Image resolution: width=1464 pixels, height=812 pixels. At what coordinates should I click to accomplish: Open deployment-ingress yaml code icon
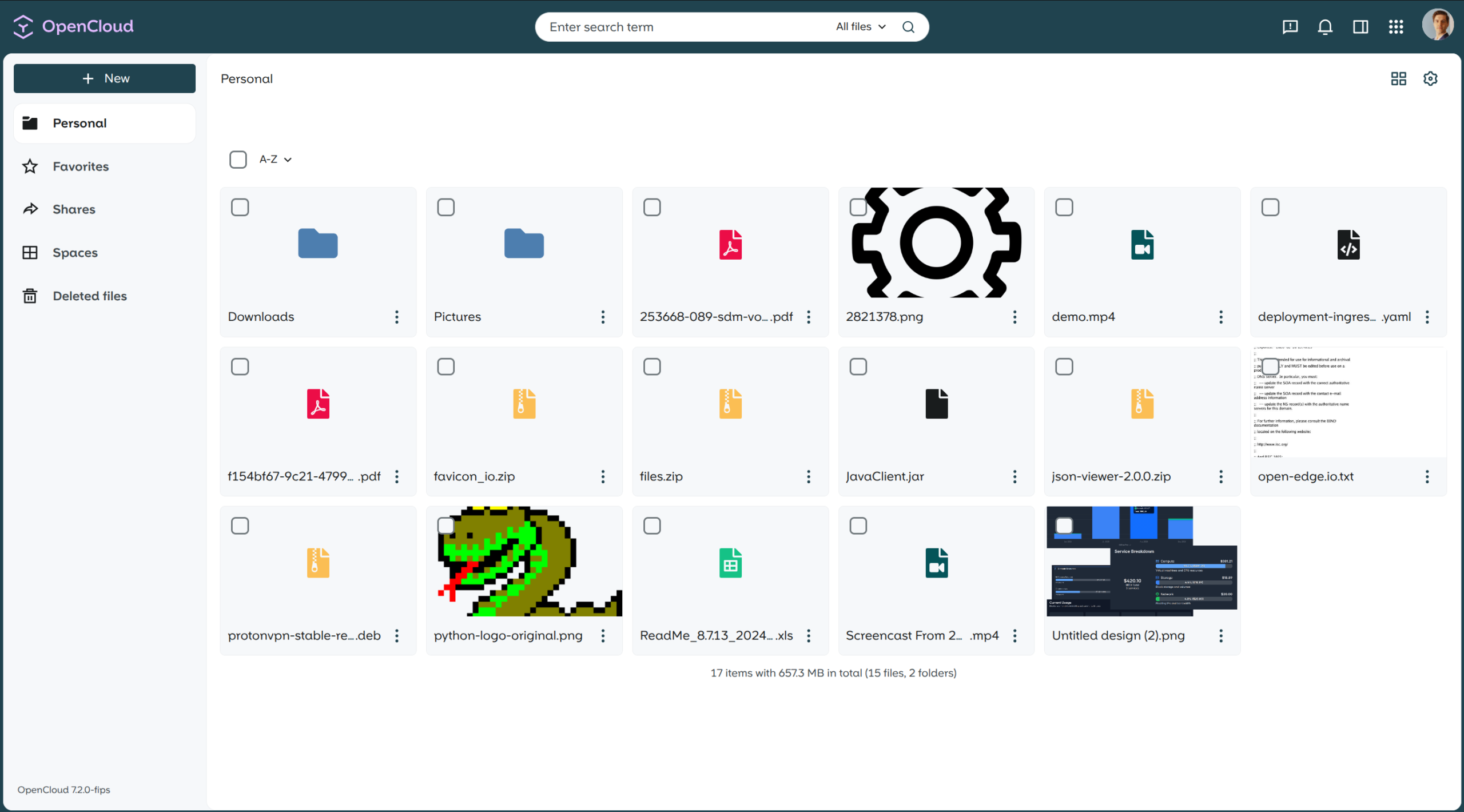tap(1348, 245)
